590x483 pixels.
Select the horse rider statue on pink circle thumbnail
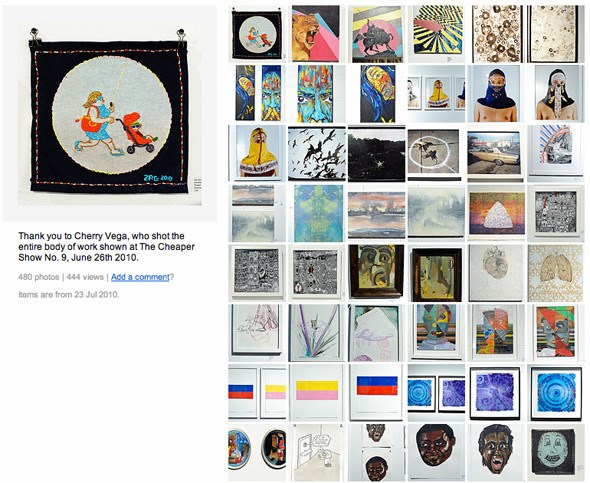pos(375,34)
